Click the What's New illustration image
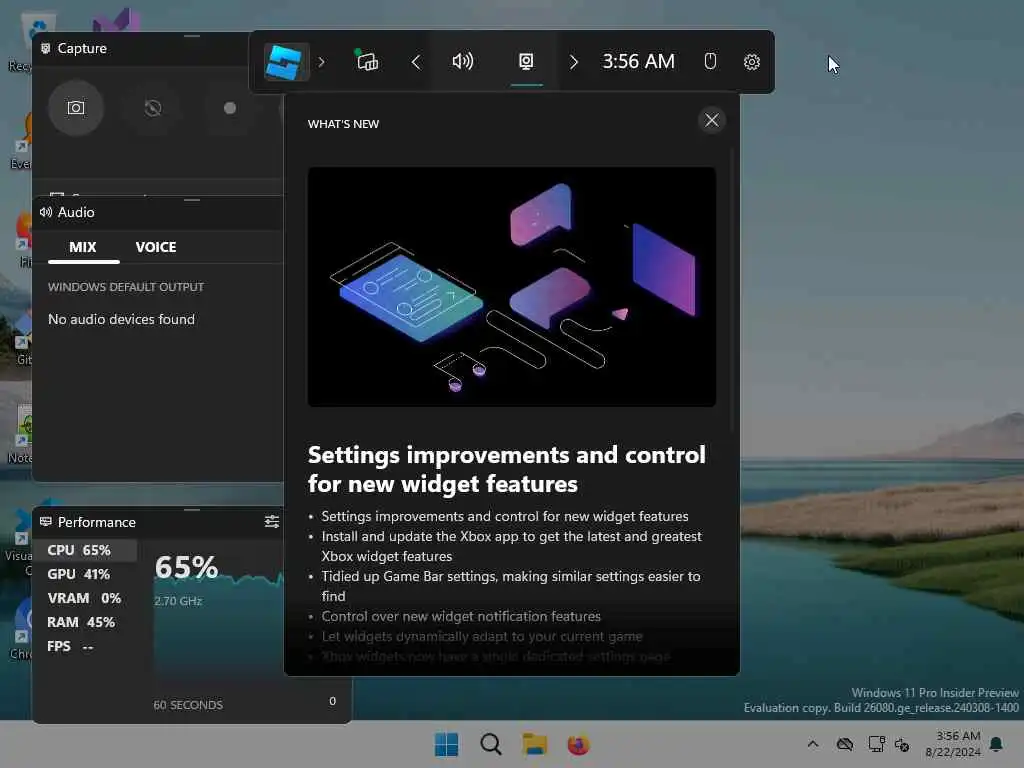Screen dimensions: 1024x768 (x=512, y=287)
